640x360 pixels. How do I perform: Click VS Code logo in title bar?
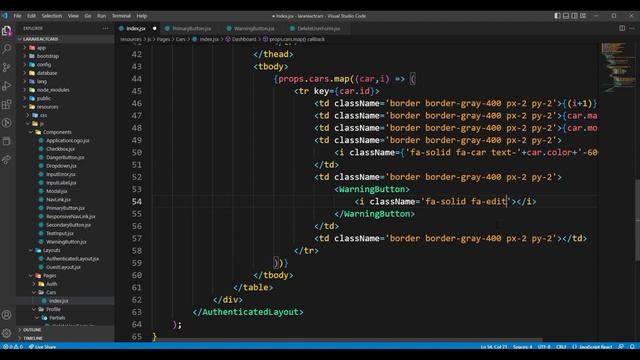(x=4, y=16)
